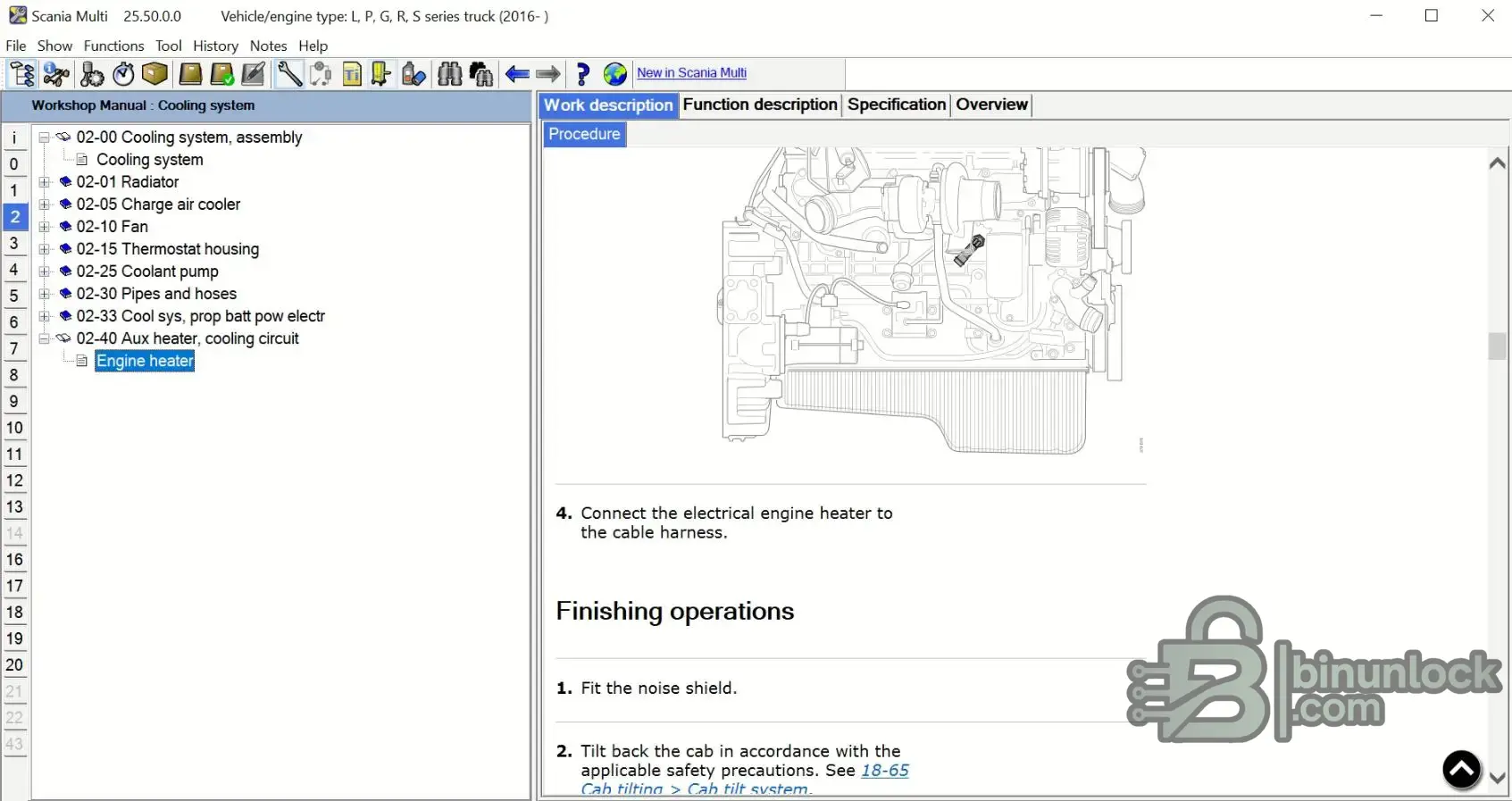Select main group 5 in the sidebar
The height and width of the screenshot is (801, 1512).
(14, 296)
